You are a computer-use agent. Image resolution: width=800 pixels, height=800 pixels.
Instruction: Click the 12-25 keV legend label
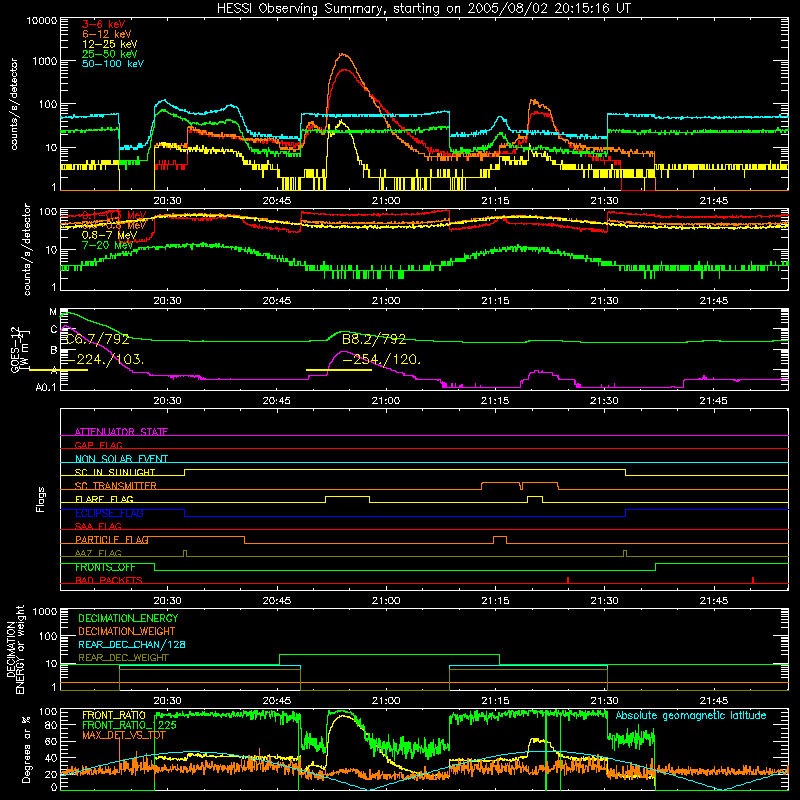[x=109, y=44]
